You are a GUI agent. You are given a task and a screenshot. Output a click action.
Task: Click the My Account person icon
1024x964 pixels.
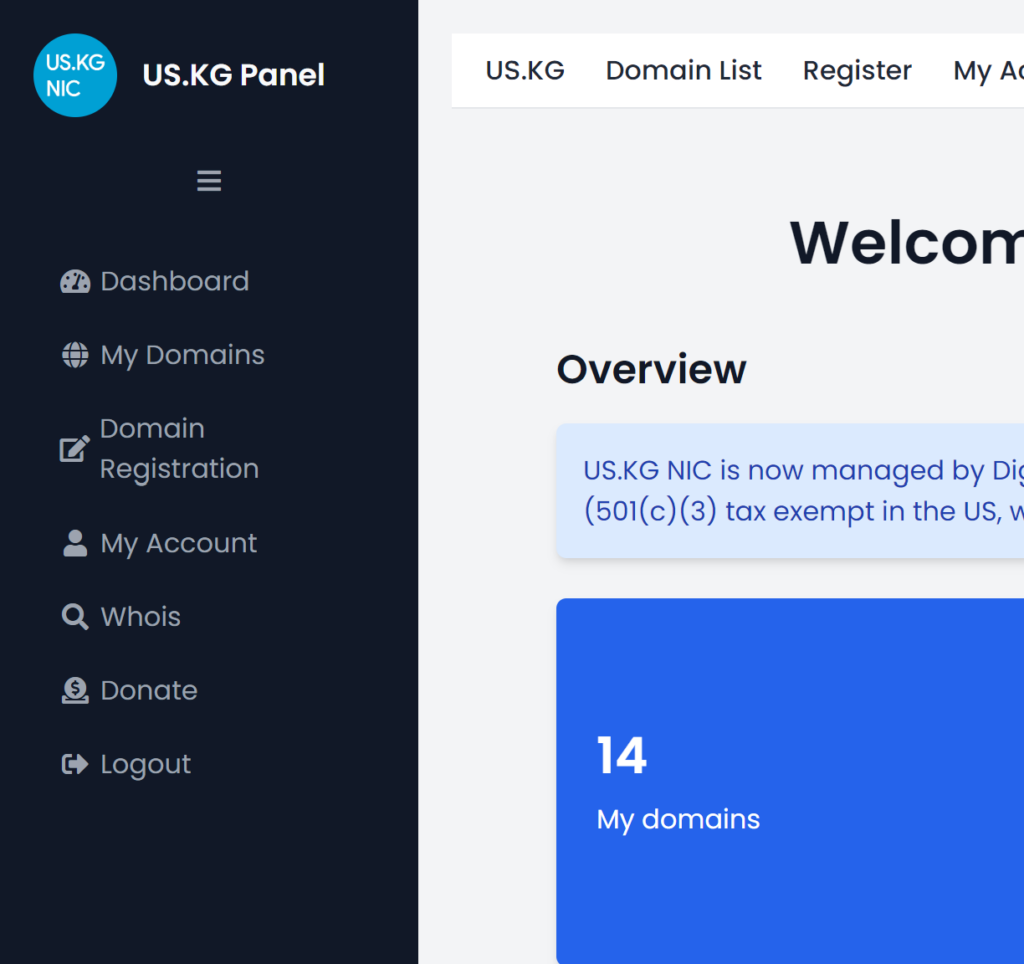tap(75, 543)
